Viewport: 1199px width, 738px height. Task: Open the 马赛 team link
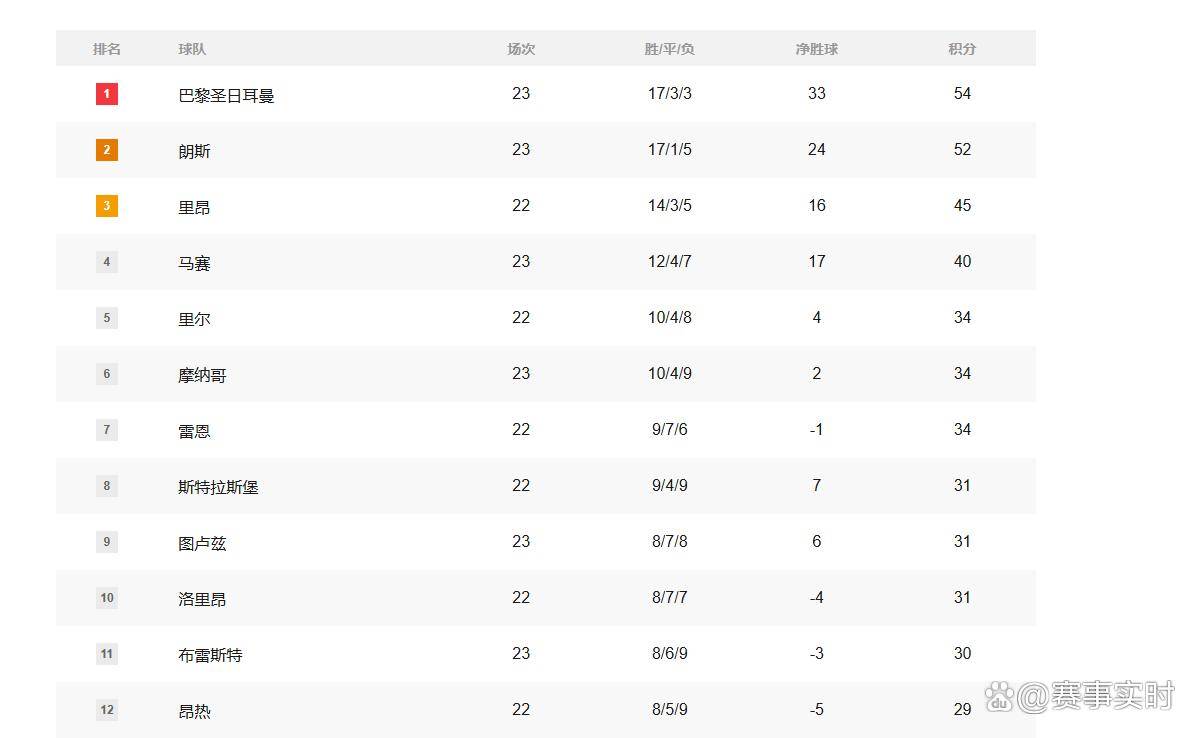(x=194, y=264)
